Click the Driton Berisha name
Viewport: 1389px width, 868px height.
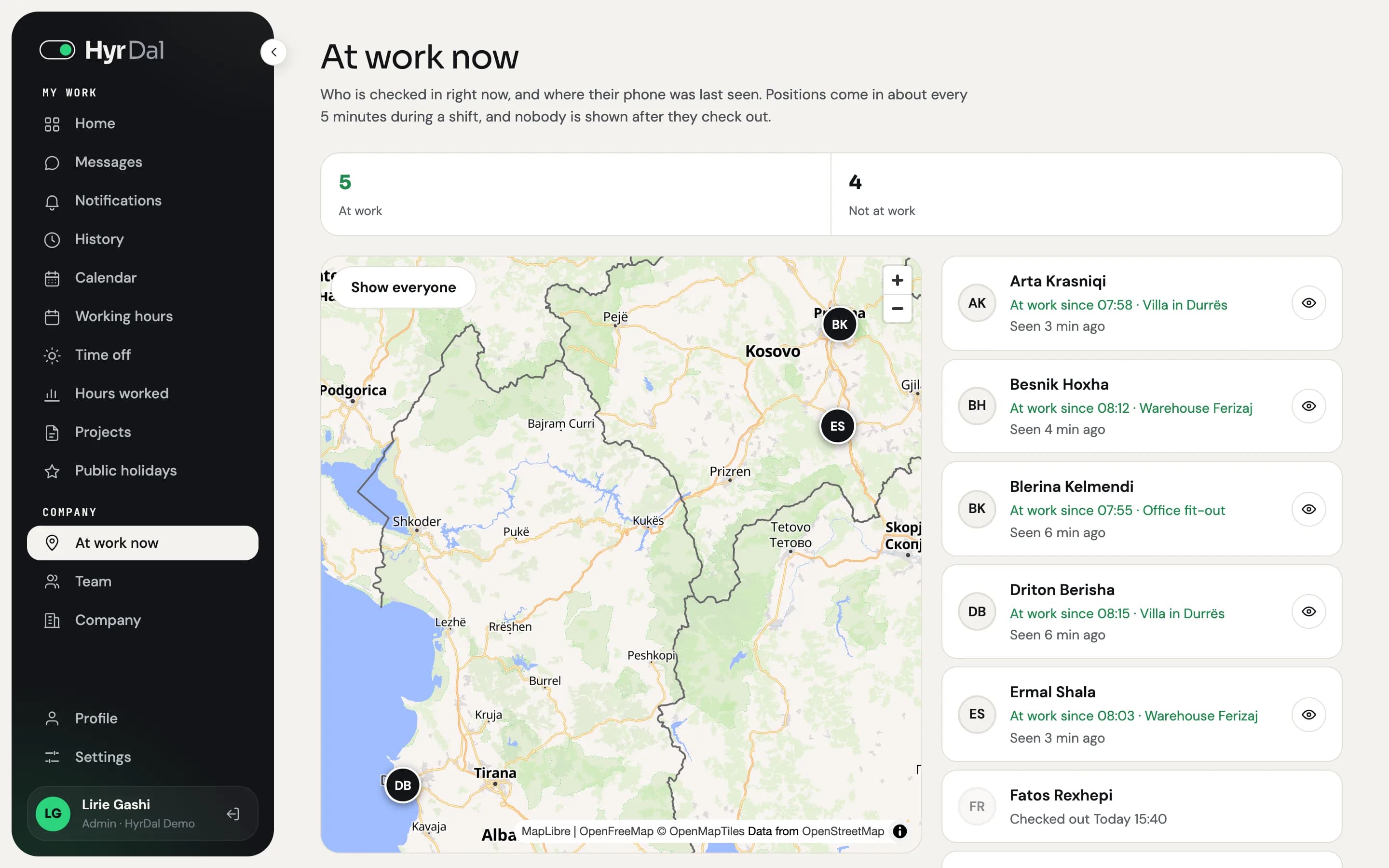pos(1062,590)
